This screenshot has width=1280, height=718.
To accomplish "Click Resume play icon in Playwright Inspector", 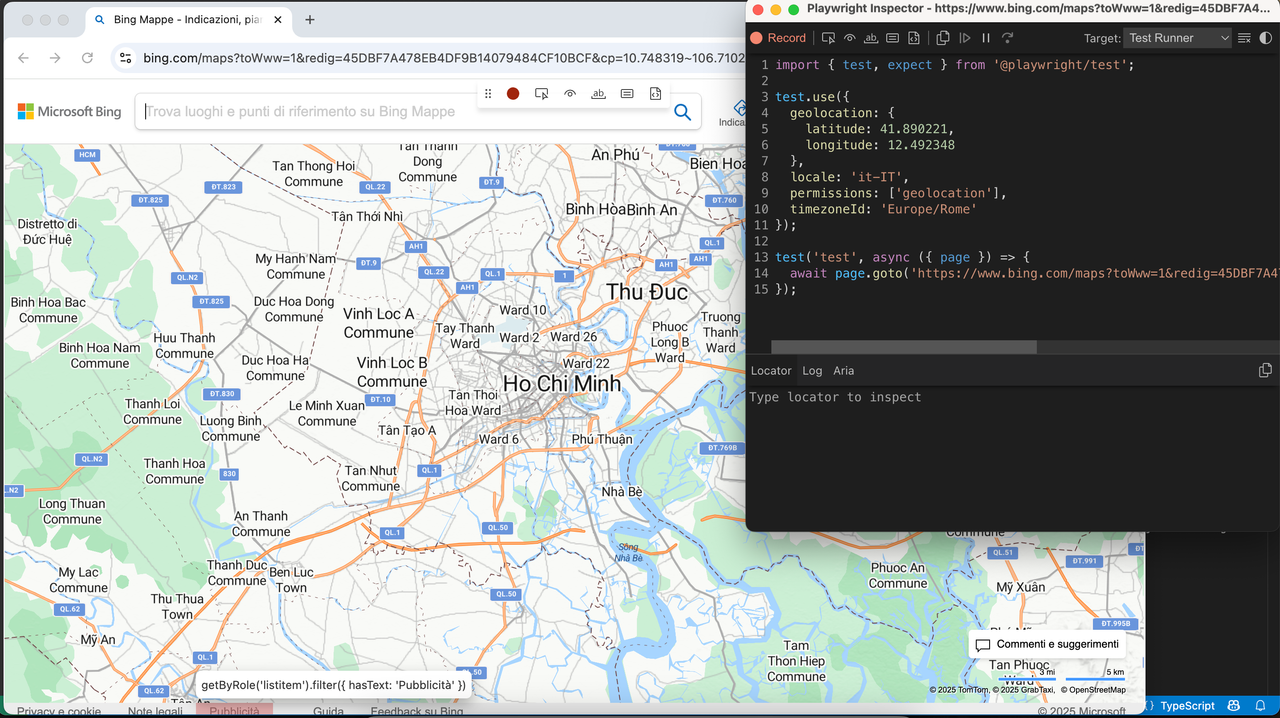I will pyautogui.click(x=965, y=38).
